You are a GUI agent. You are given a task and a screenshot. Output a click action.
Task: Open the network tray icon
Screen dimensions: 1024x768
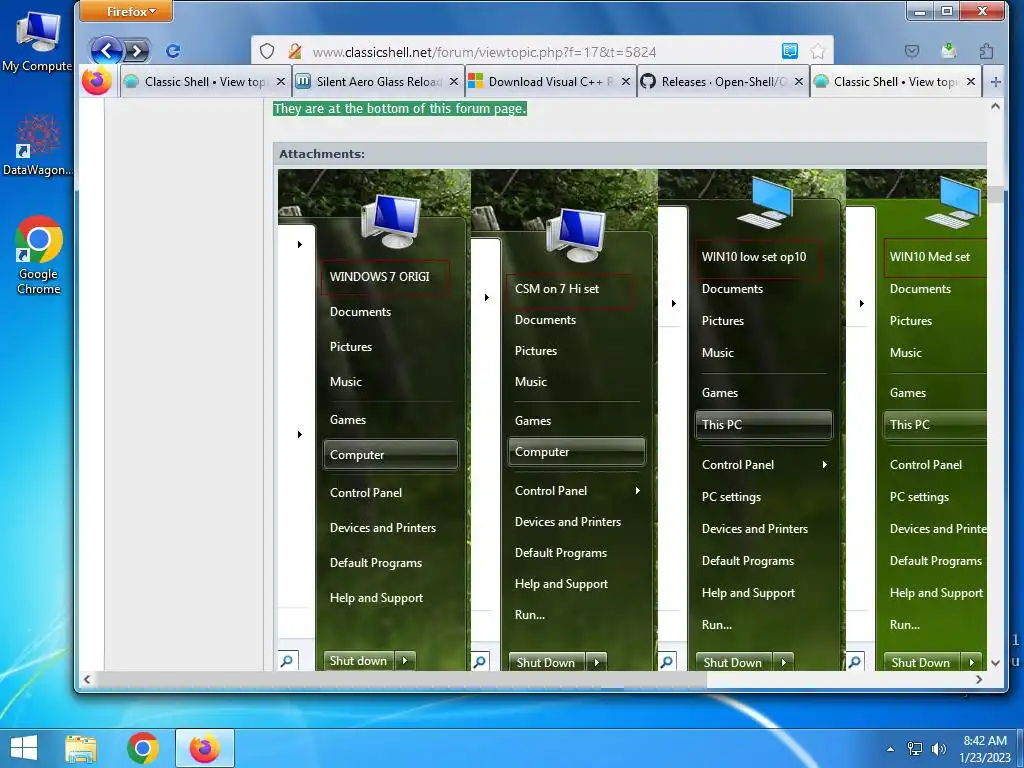tap(915, 749)
